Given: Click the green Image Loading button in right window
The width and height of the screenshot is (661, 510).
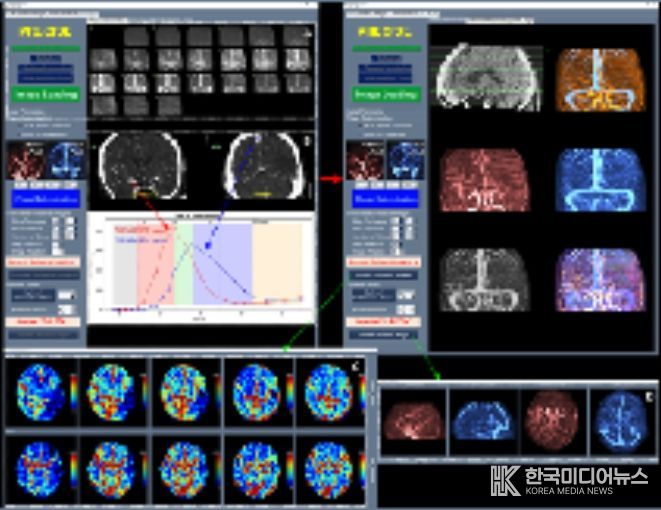Looking at the screenshot, I should click(385, 95).
